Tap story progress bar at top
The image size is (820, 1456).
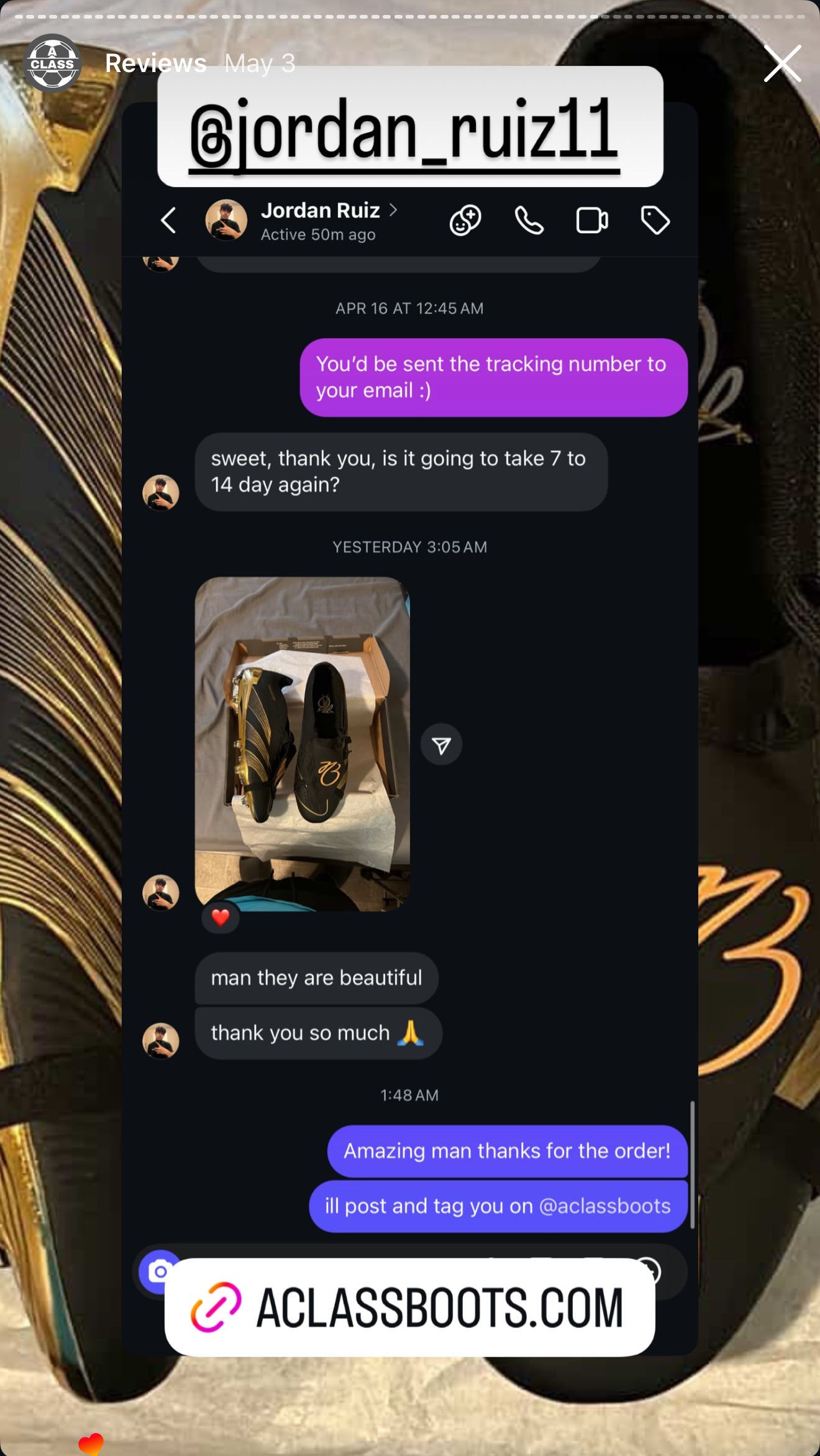coord(410,17)
